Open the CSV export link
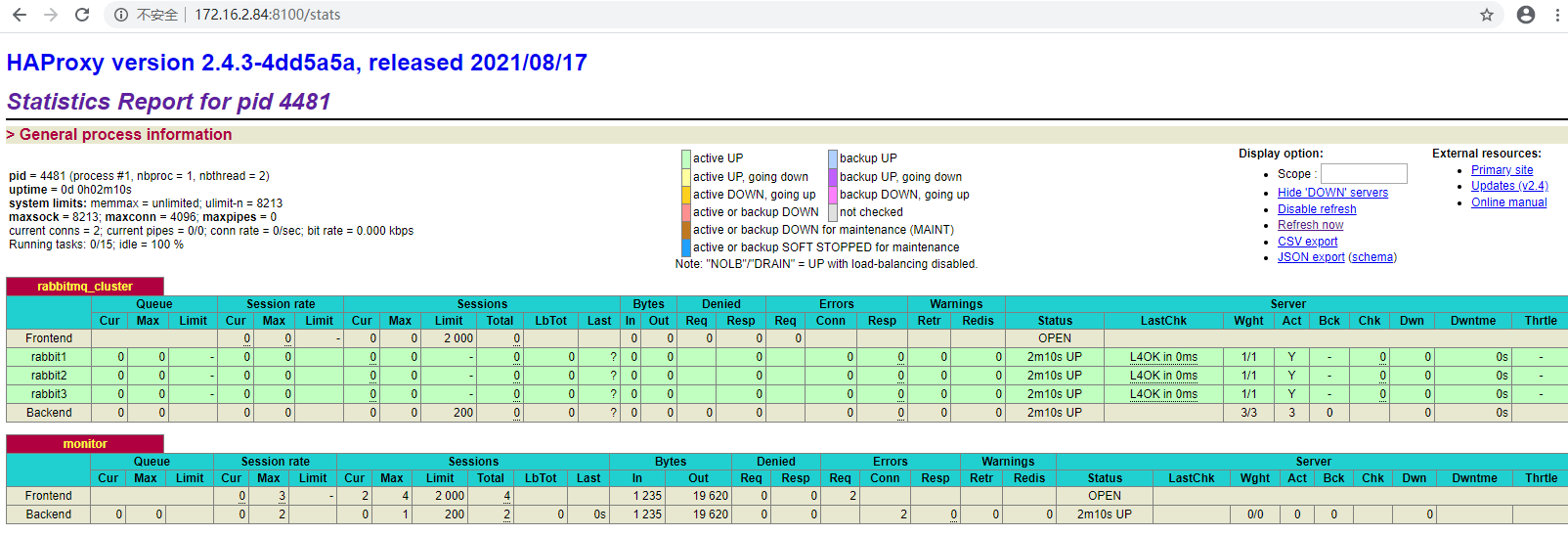 [x=1307, y=242]
